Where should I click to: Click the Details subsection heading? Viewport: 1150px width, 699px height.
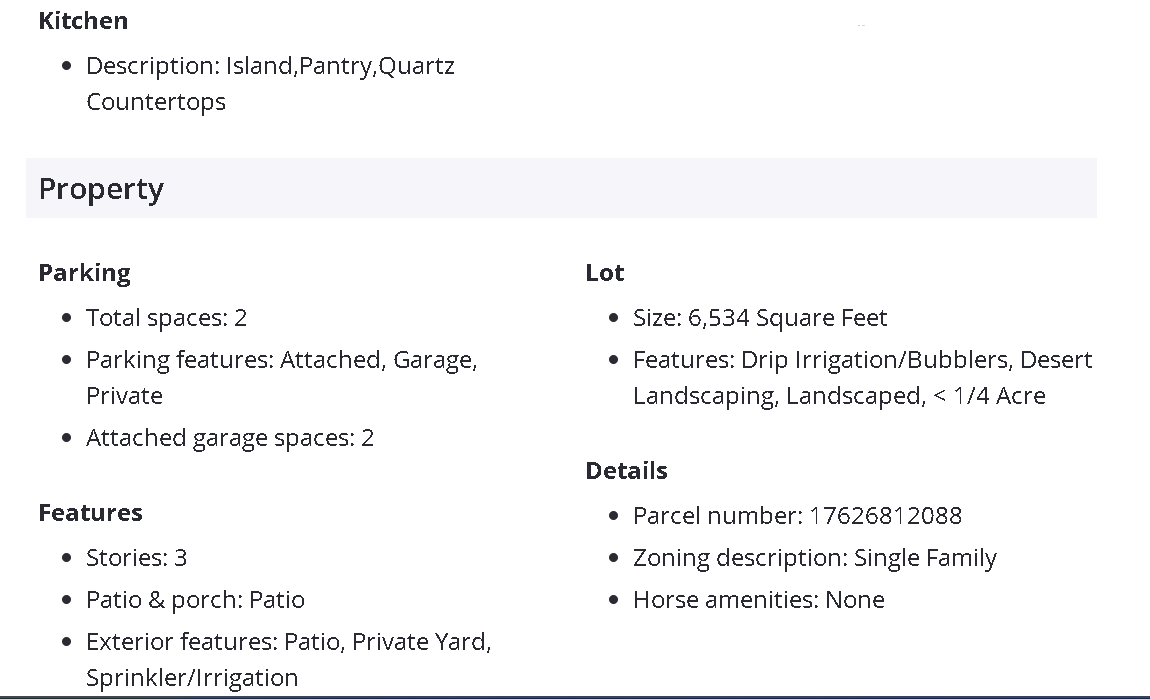point(626,470)
